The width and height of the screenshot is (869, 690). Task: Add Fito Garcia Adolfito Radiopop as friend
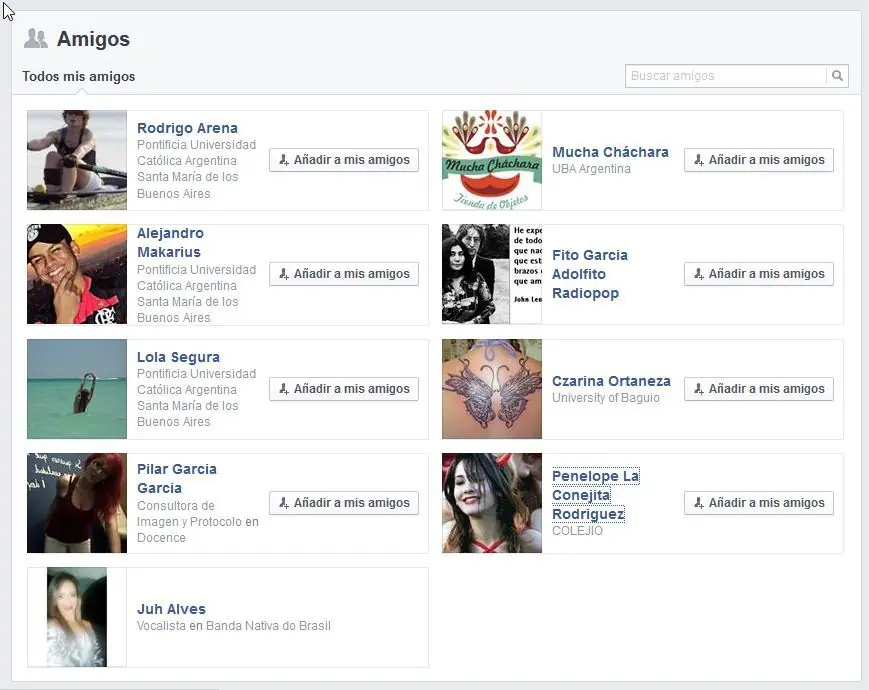(x=759, y=274)
